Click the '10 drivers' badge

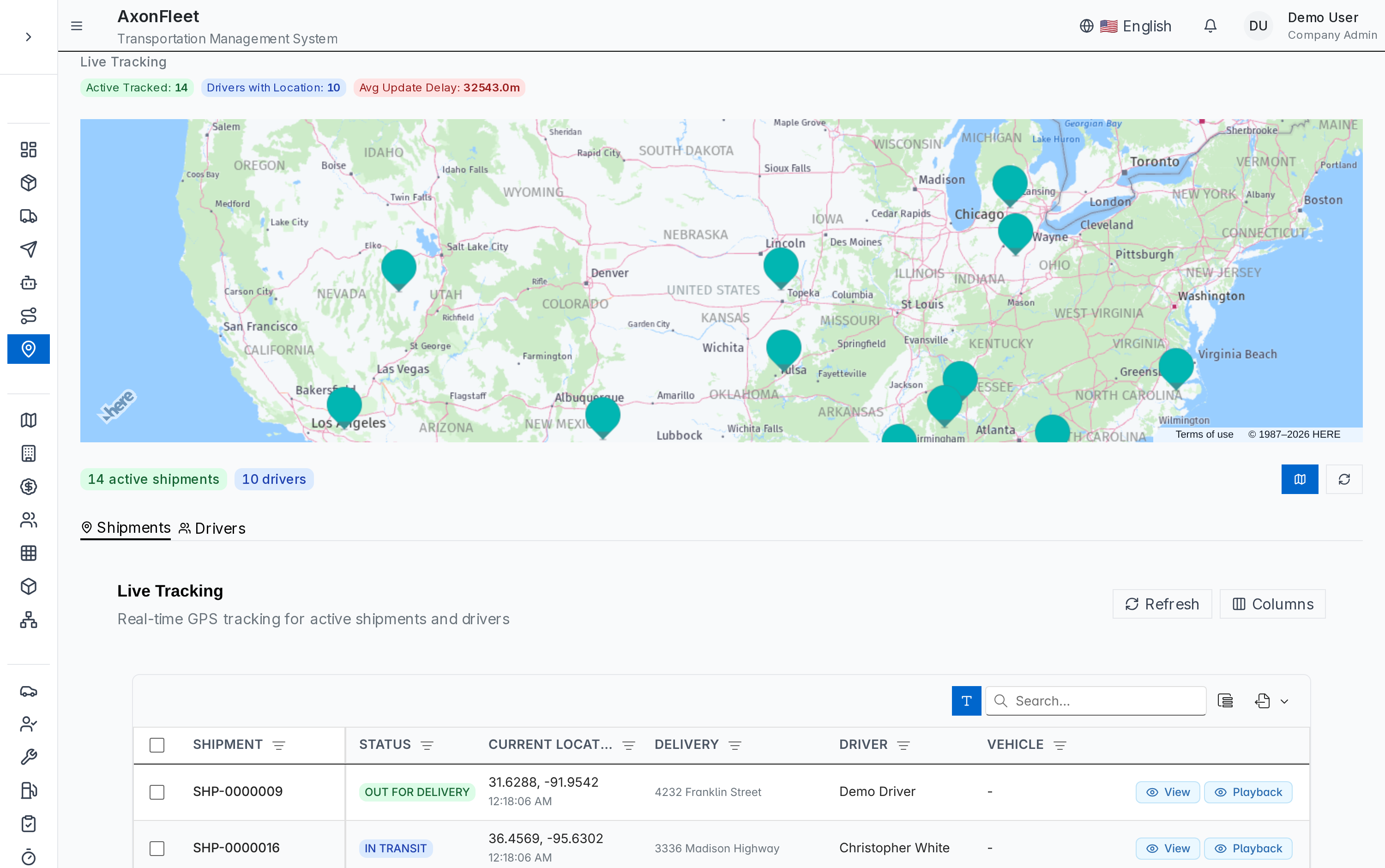click(274, 479)
